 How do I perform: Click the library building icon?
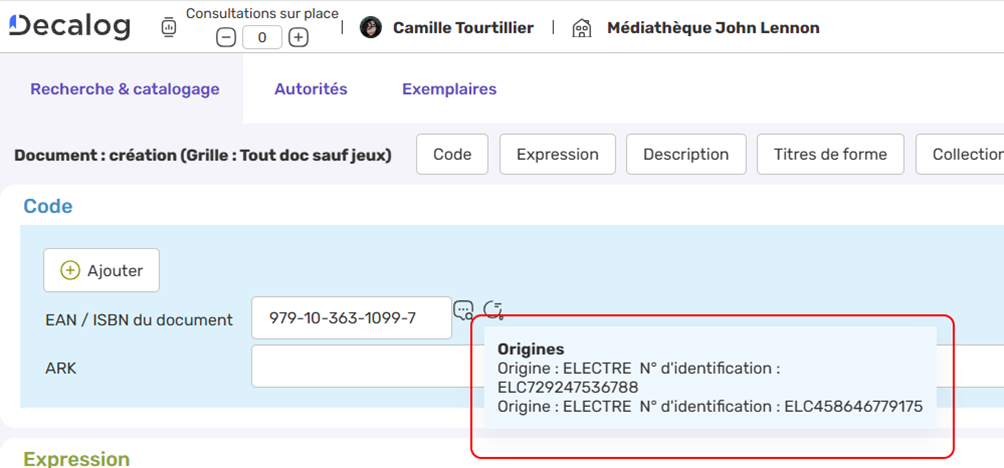(x=581, y=28)
